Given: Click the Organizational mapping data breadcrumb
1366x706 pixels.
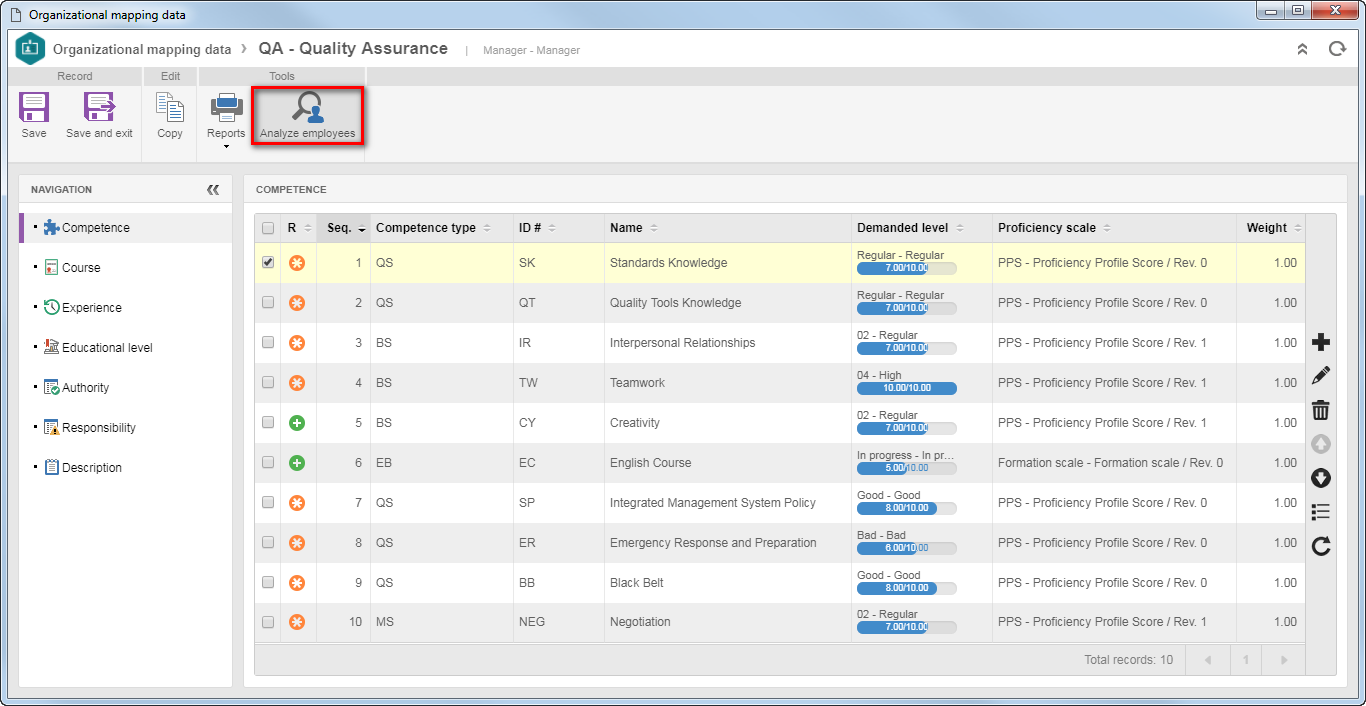Looking at the screenshot, I should tap(142, 49).
